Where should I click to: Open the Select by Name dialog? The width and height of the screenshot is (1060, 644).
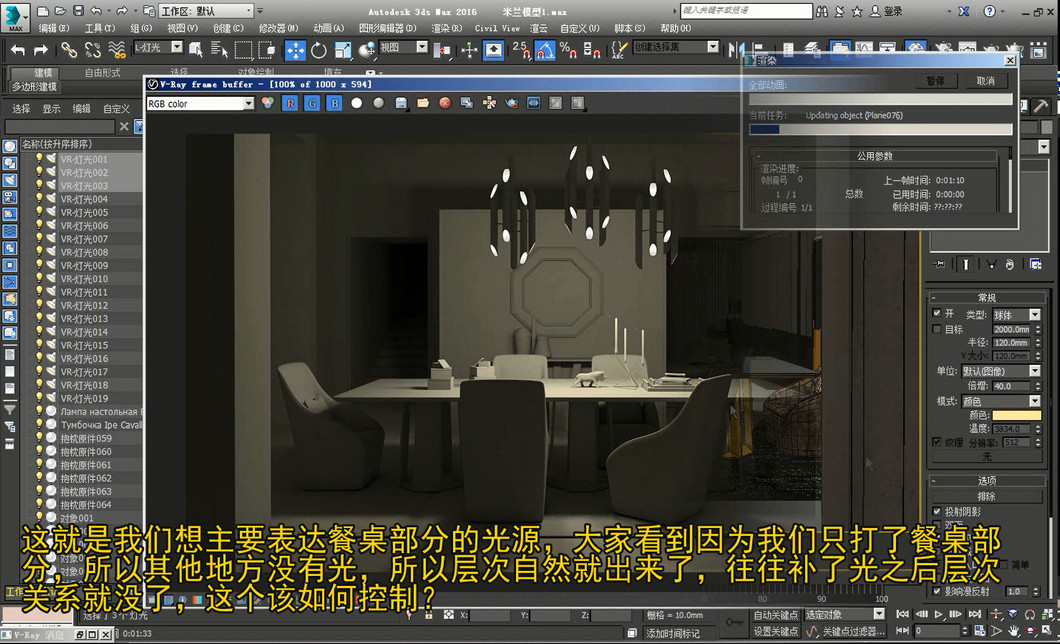[219, 49]
